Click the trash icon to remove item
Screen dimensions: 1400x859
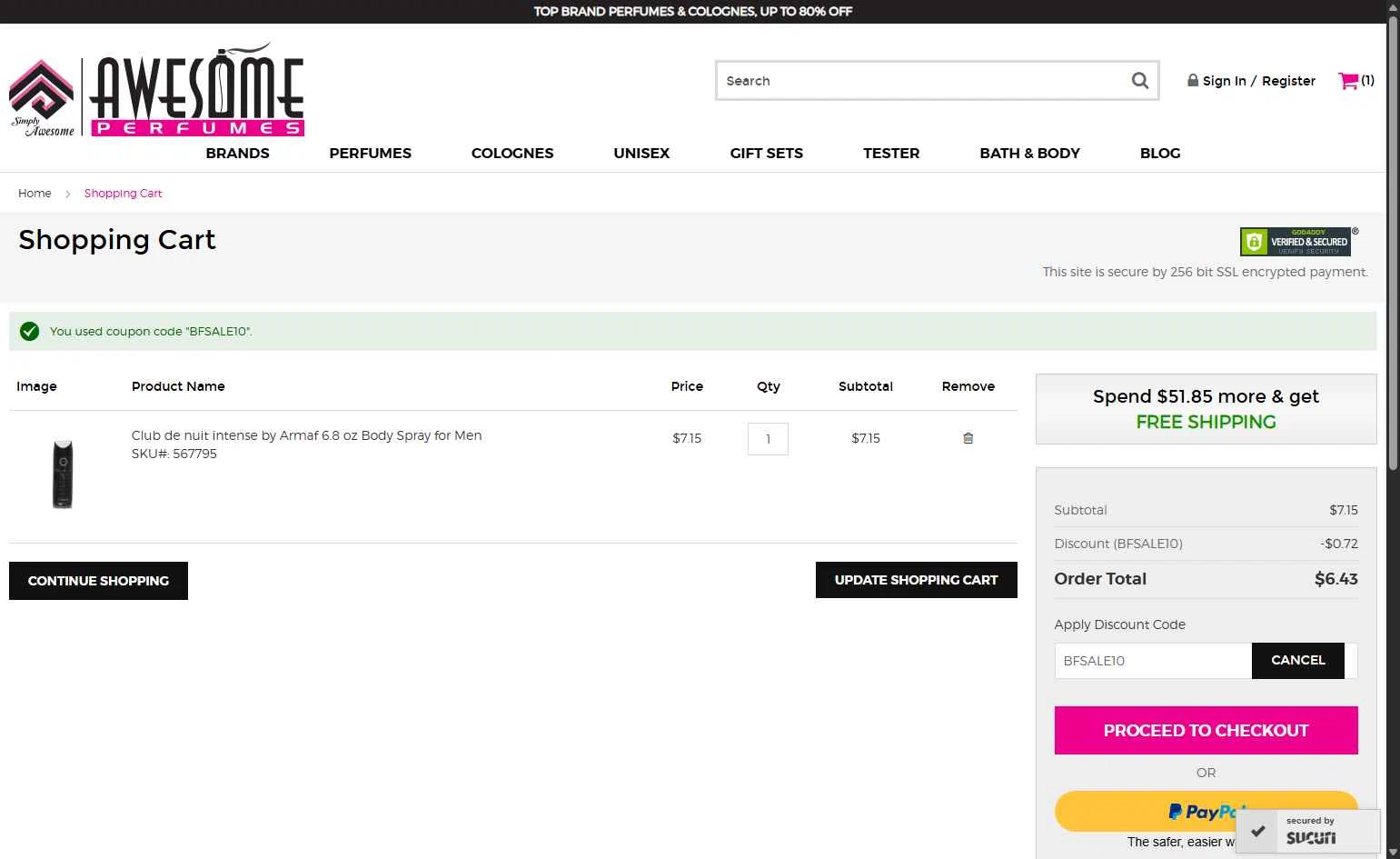coord(968,438)
